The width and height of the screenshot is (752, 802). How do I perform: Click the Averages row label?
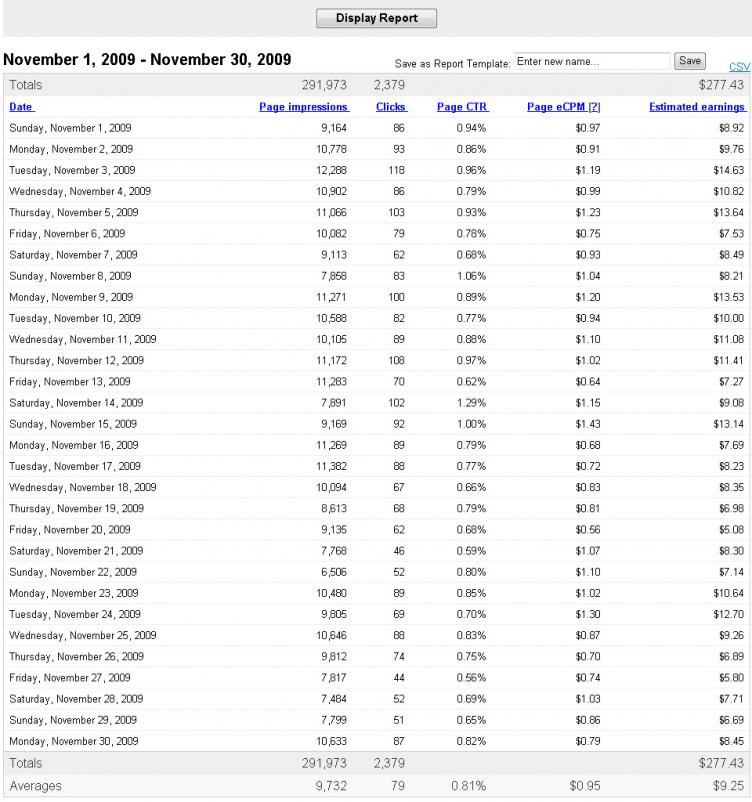coord(35,786)
